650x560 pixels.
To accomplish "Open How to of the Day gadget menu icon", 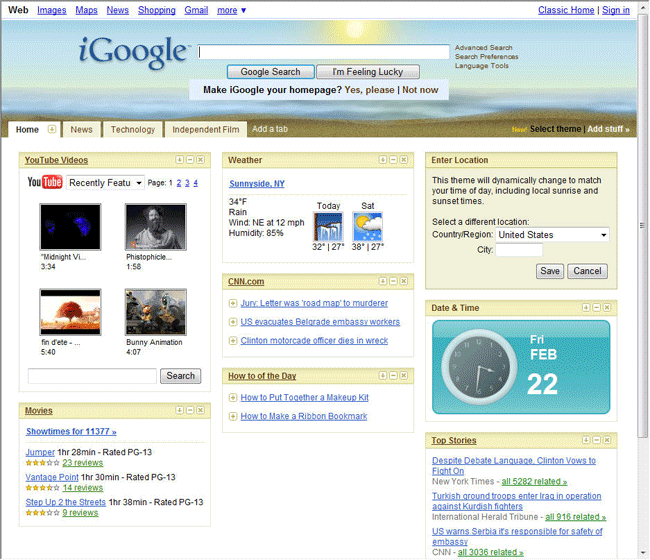I will pos(383,375).
